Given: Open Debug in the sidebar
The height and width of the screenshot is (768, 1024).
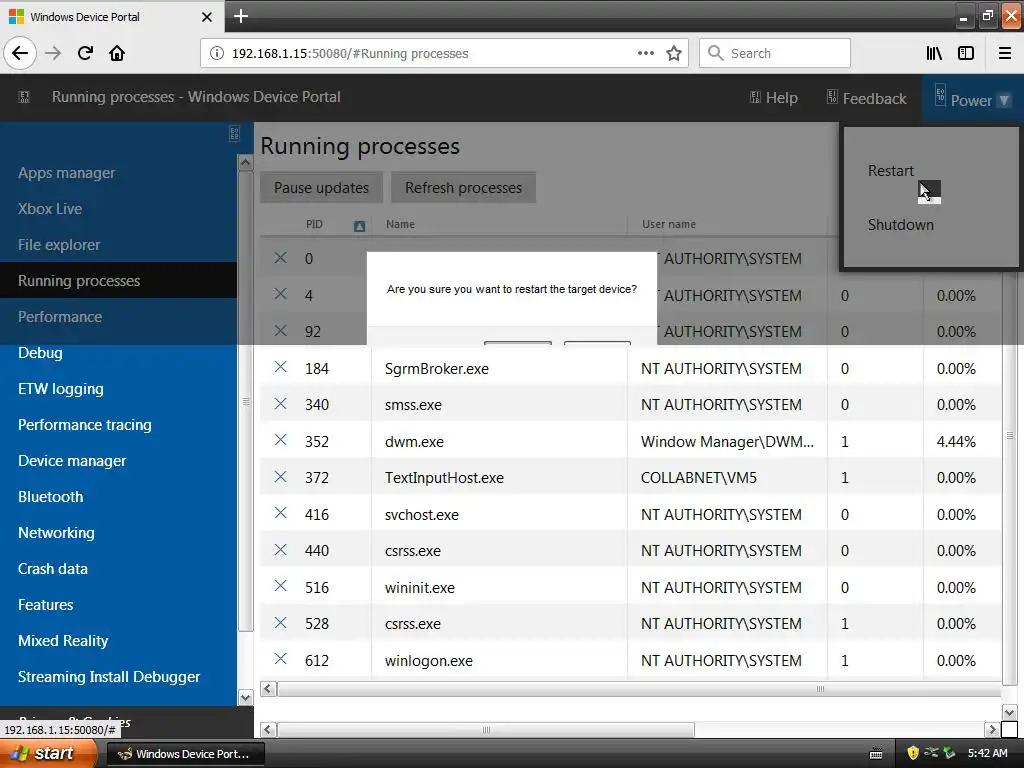Looking at the screenshot, I should pyautogui.click(x=40, y=353).
